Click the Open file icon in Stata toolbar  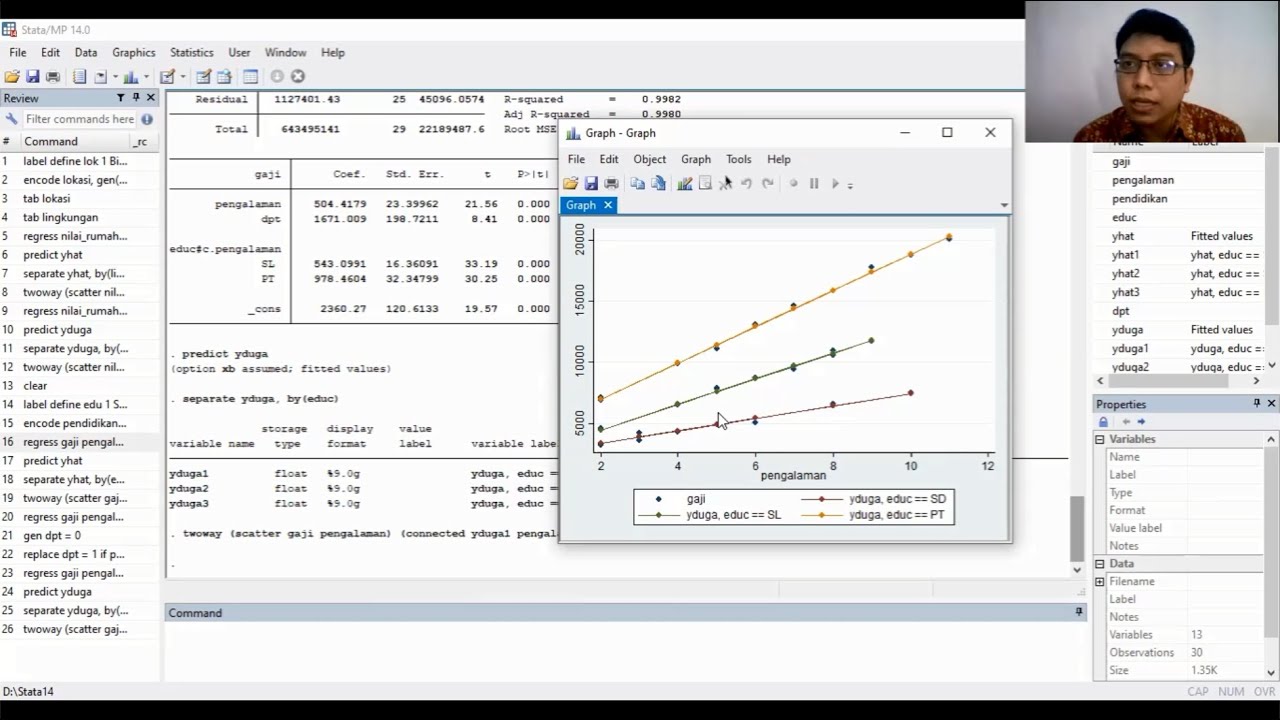[12, 77]
